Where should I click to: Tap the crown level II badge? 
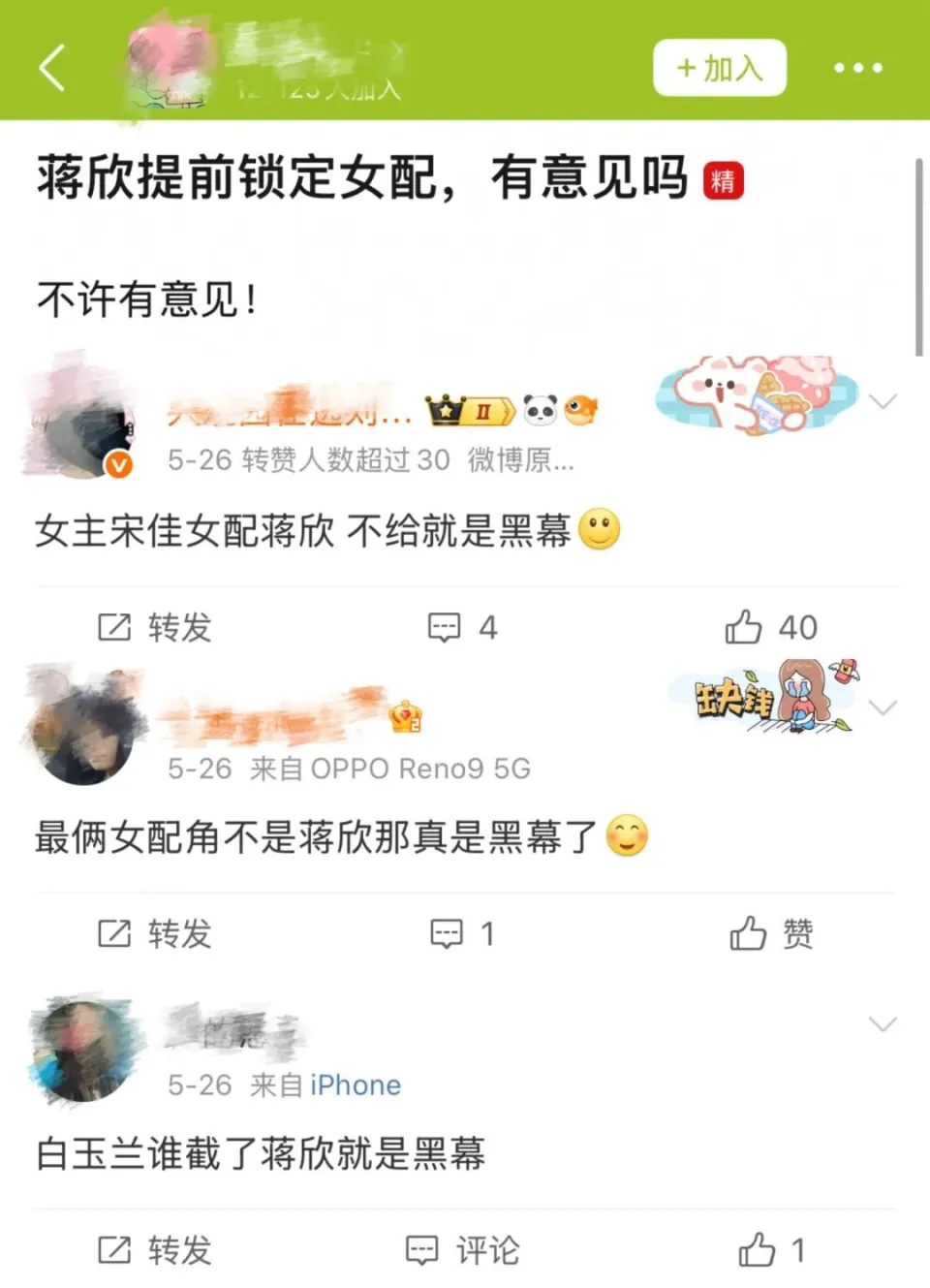coord(470,411)
